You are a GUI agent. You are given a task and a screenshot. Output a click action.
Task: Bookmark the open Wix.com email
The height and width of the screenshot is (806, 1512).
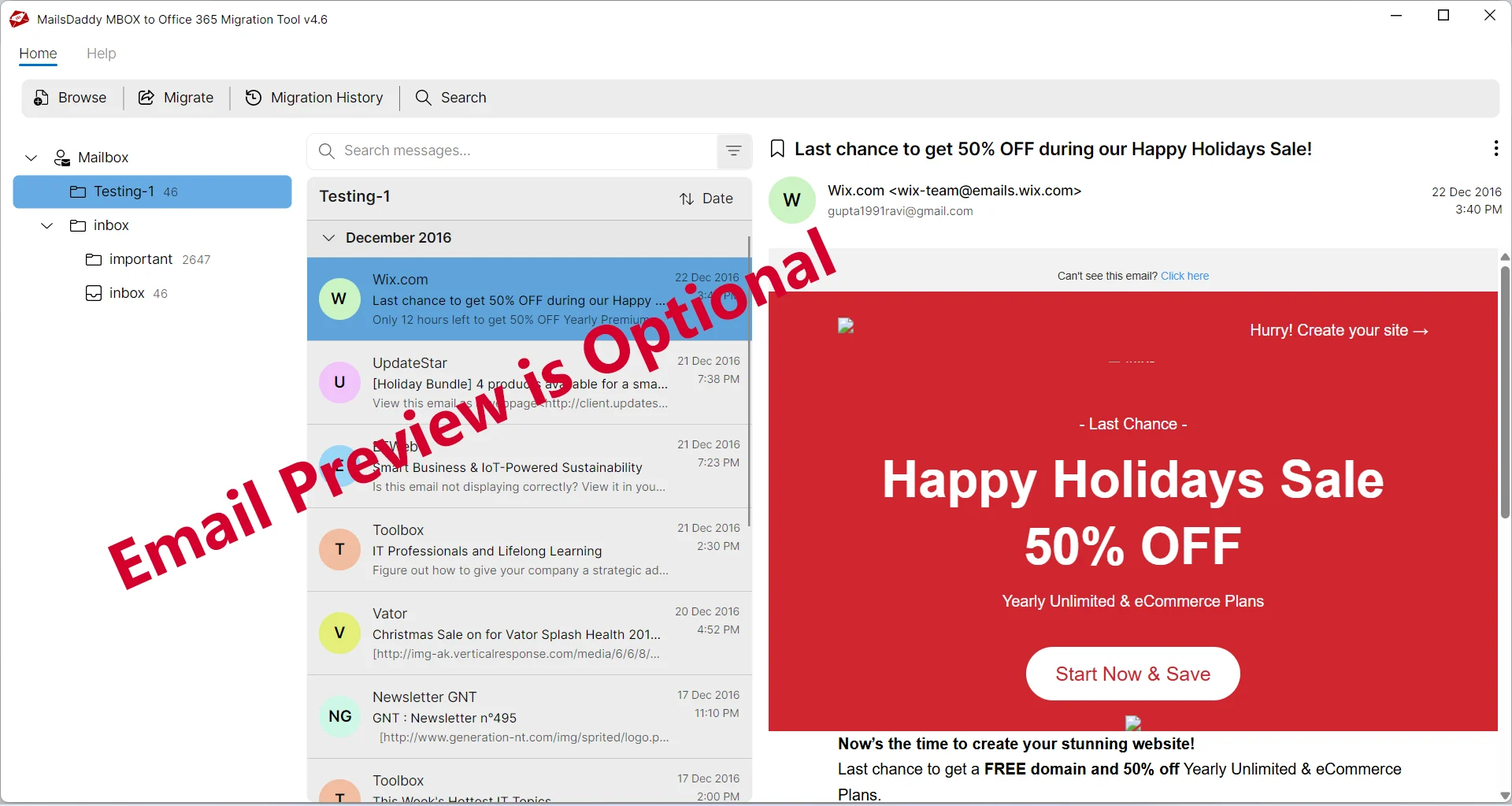778,148
